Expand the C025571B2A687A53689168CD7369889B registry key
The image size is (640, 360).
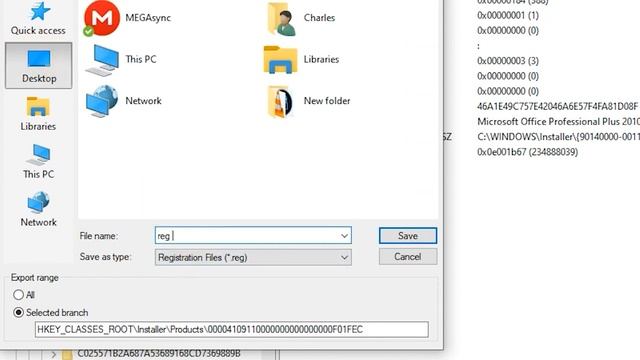pos(53,354)
